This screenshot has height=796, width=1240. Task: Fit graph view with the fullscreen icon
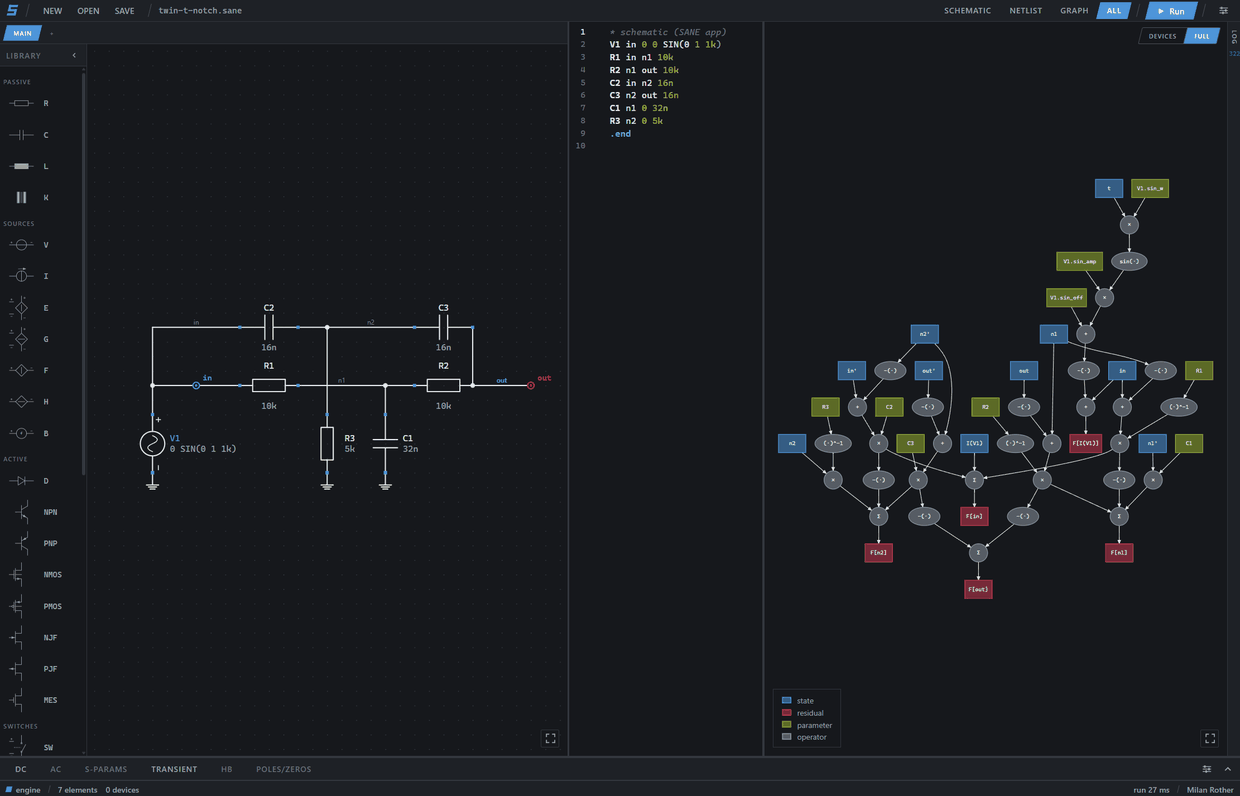point(1210,738)
